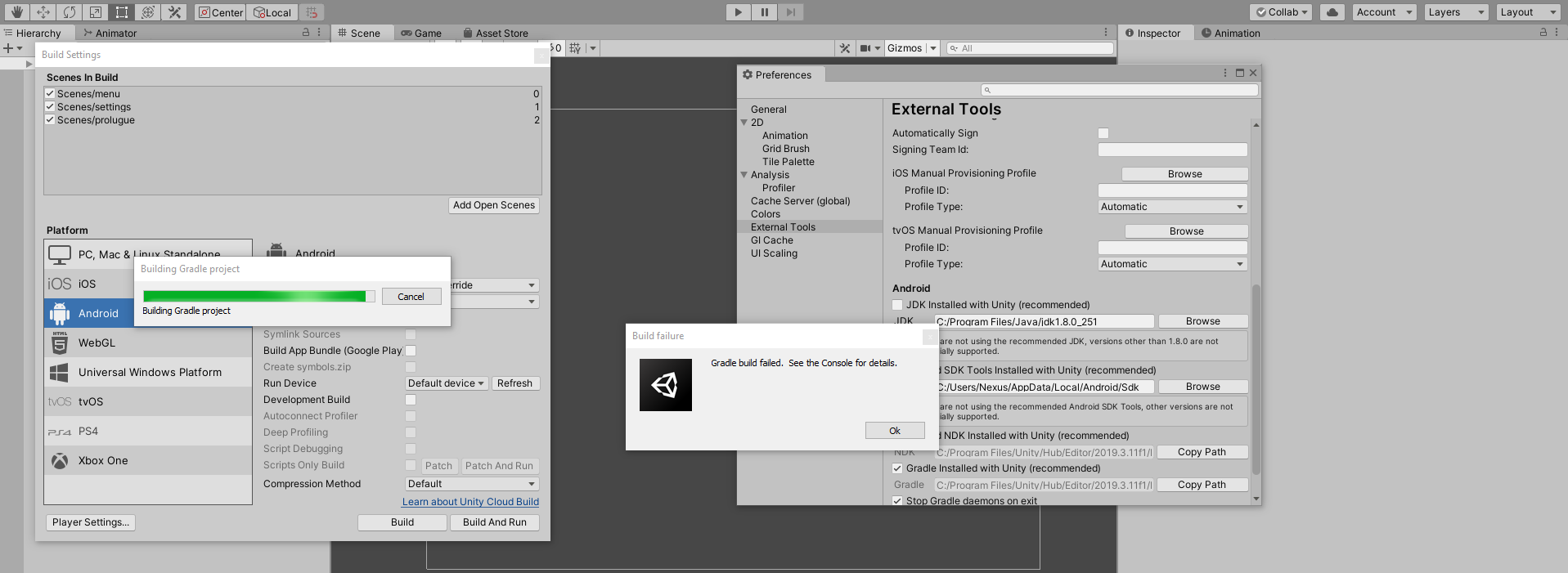
Task: Open the Compression Method dropdown
Action: 472,484
